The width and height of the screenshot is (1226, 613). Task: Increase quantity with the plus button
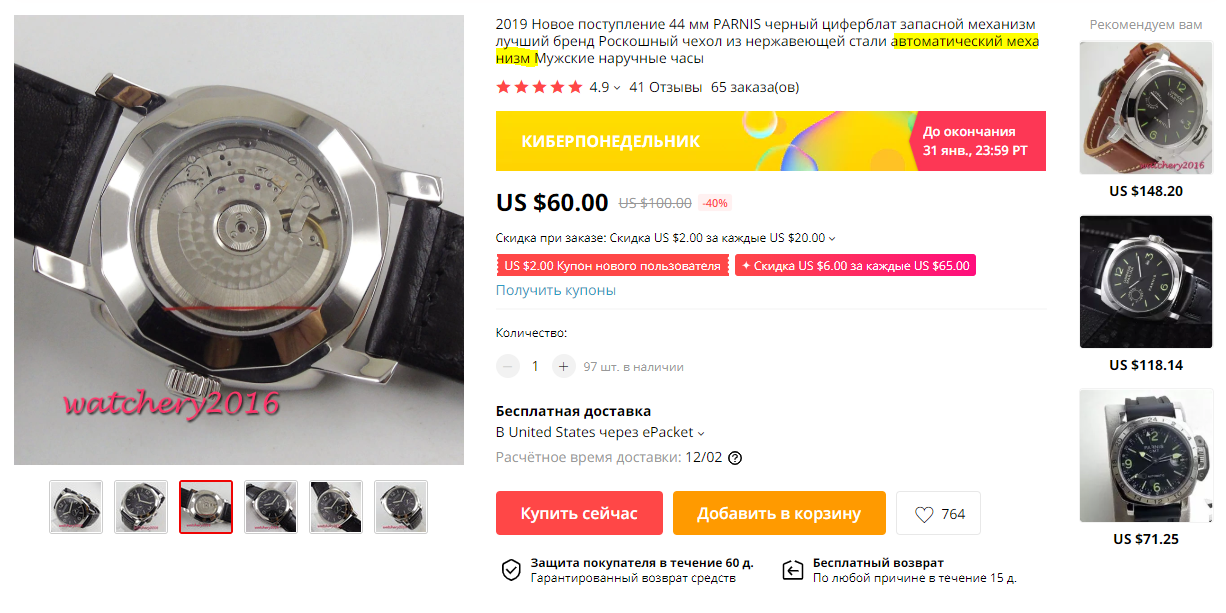click(x=564, y=367)
